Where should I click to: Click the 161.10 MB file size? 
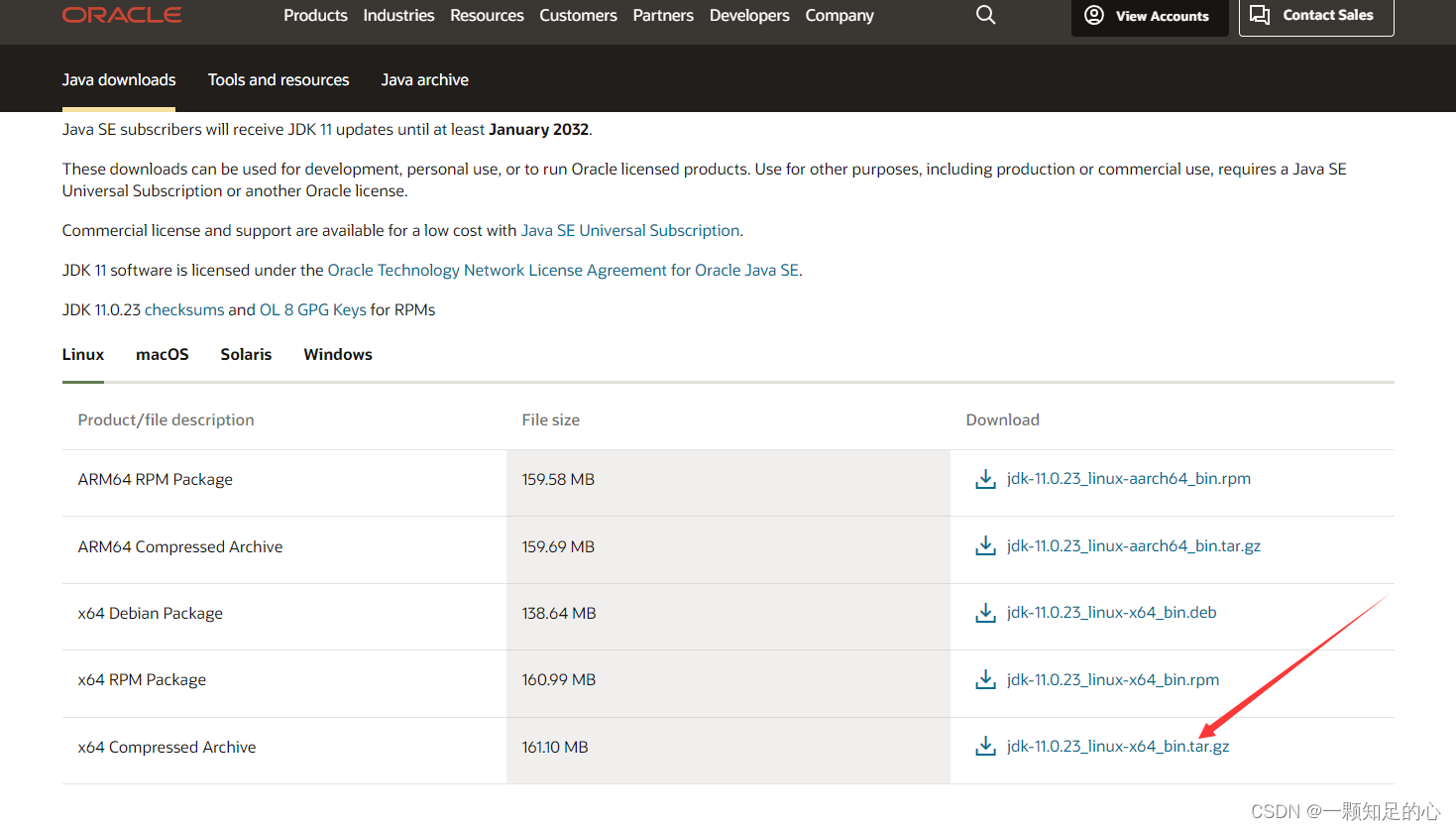tap(555, 747)
